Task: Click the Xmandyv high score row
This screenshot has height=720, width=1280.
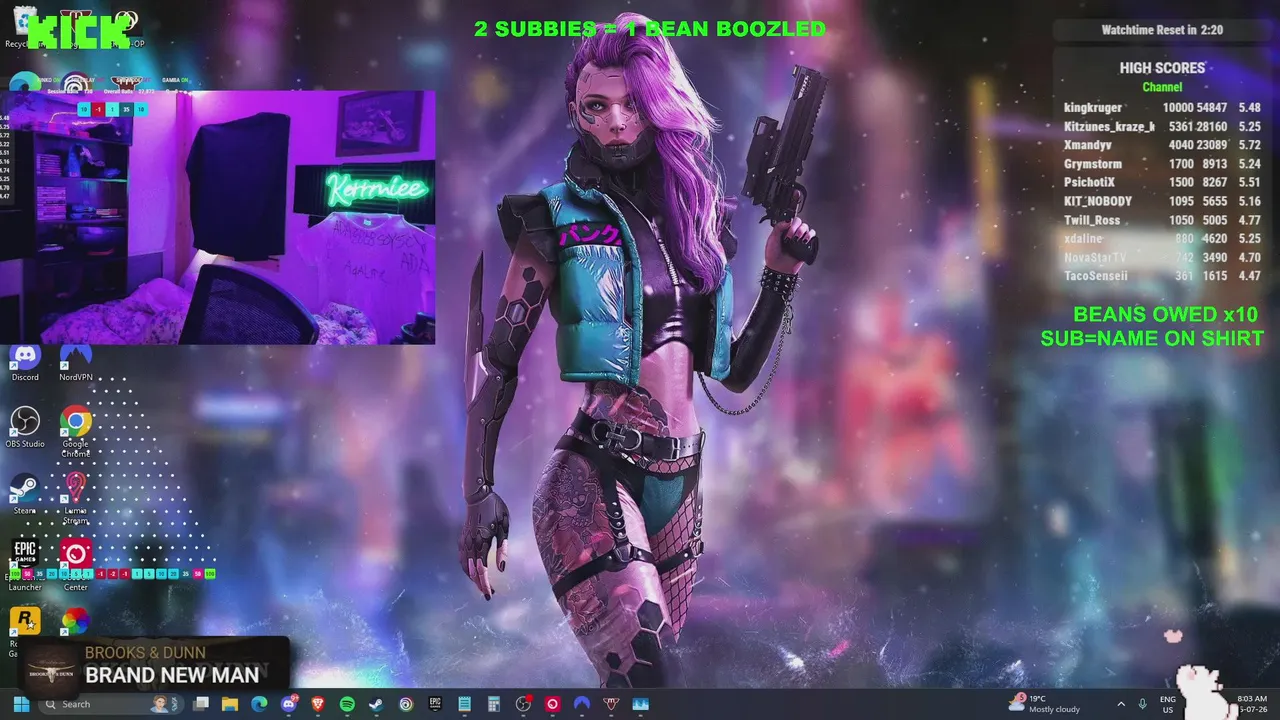Action: click(1162, 145)
